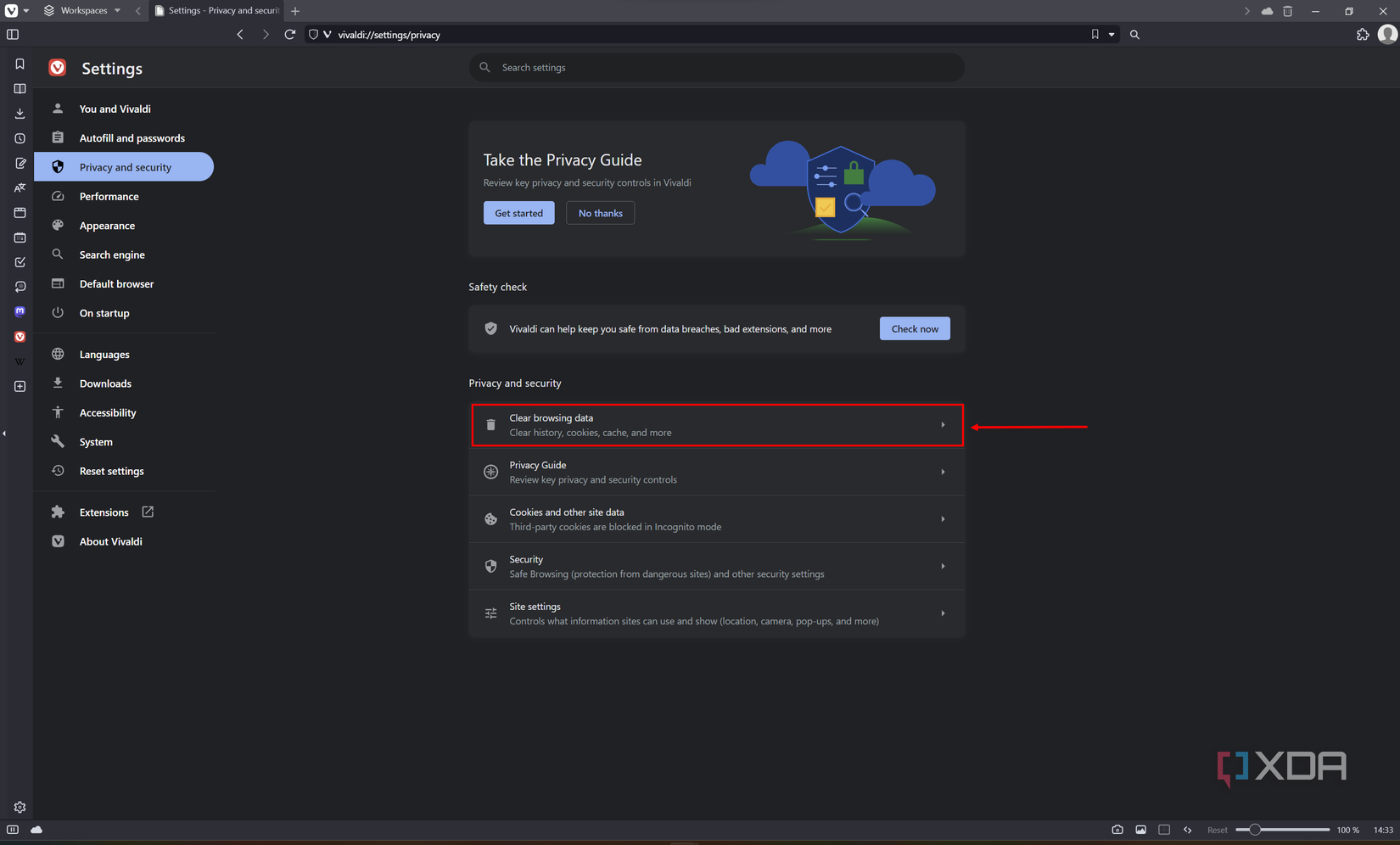
Task: Open the search field magnifier icon
Action: coord(1134,35)
